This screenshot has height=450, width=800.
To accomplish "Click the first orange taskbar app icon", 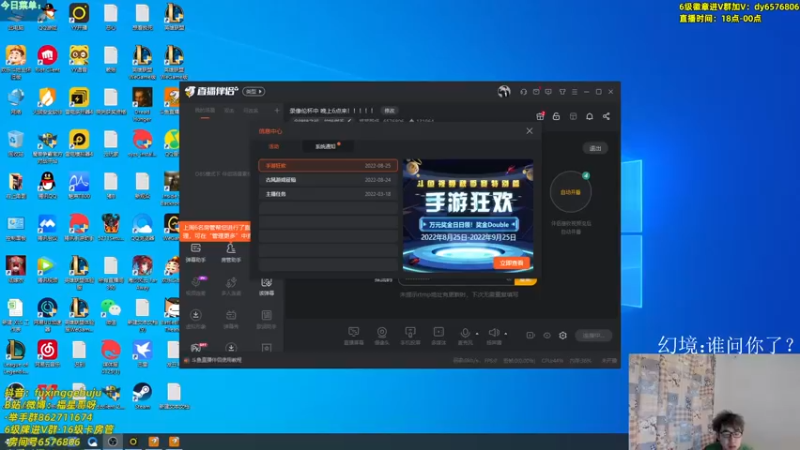I will coord(154,441).
